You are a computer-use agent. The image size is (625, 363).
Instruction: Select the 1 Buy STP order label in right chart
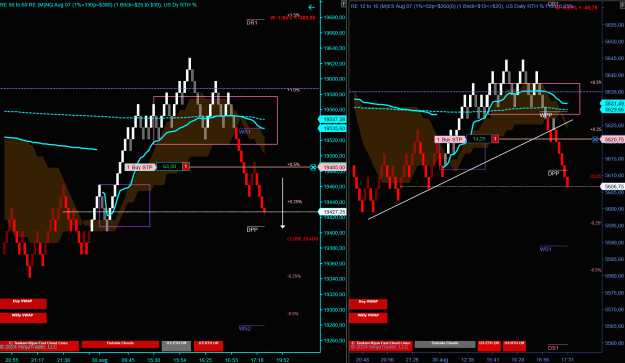450,139
